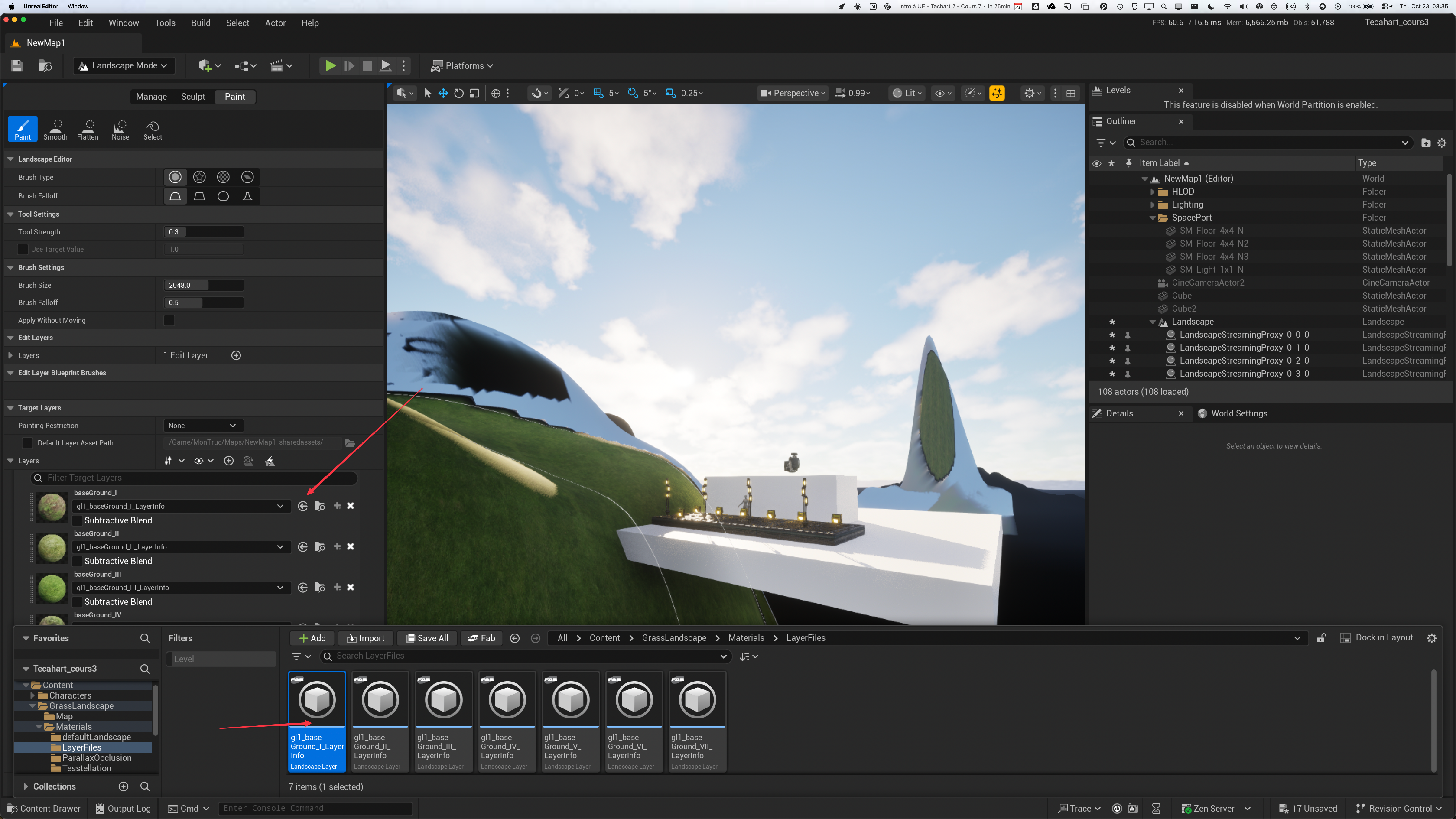Screen dimensions: 1456x819
Task: Choose the circle brush type
Action: [175, 177]
